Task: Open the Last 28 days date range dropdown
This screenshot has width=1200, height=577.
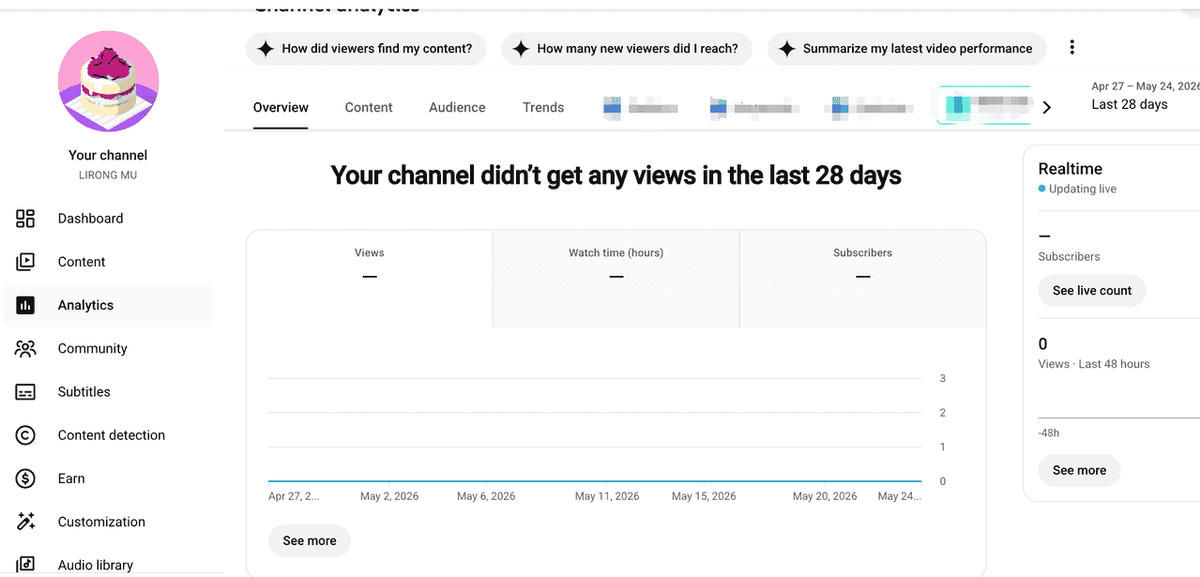Action: coord(1145,96)
